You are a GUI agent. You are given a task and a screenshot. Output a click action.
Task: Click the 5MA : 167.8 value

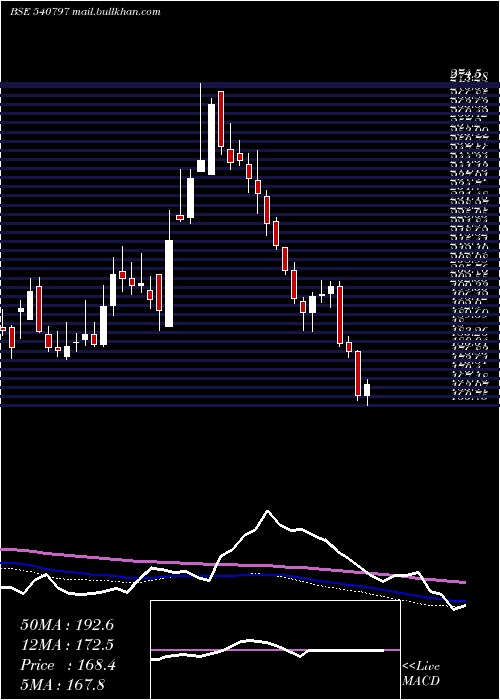point(62,684)
